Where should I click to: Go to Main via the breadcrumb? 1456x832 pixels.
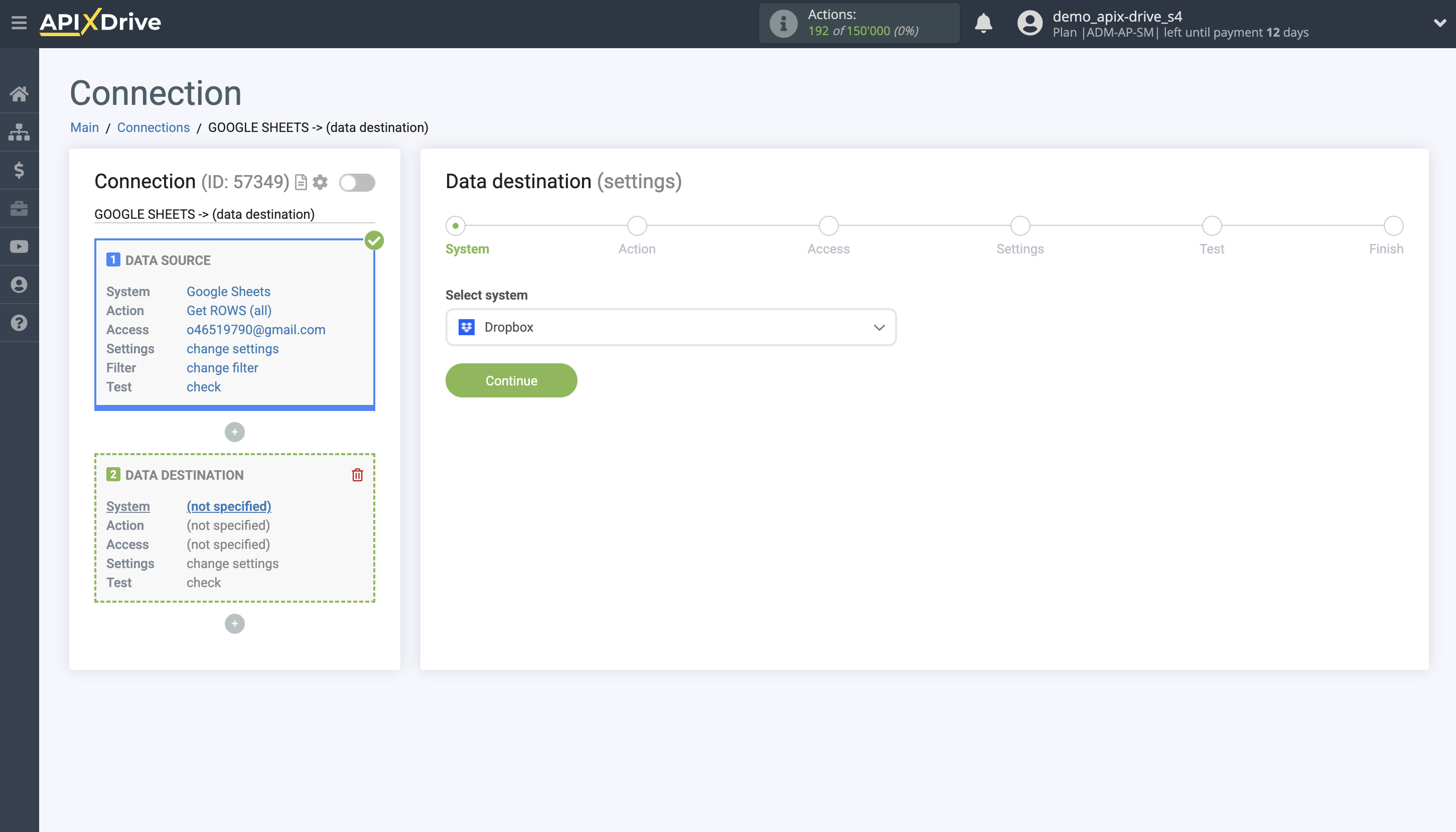pos(84,127)
